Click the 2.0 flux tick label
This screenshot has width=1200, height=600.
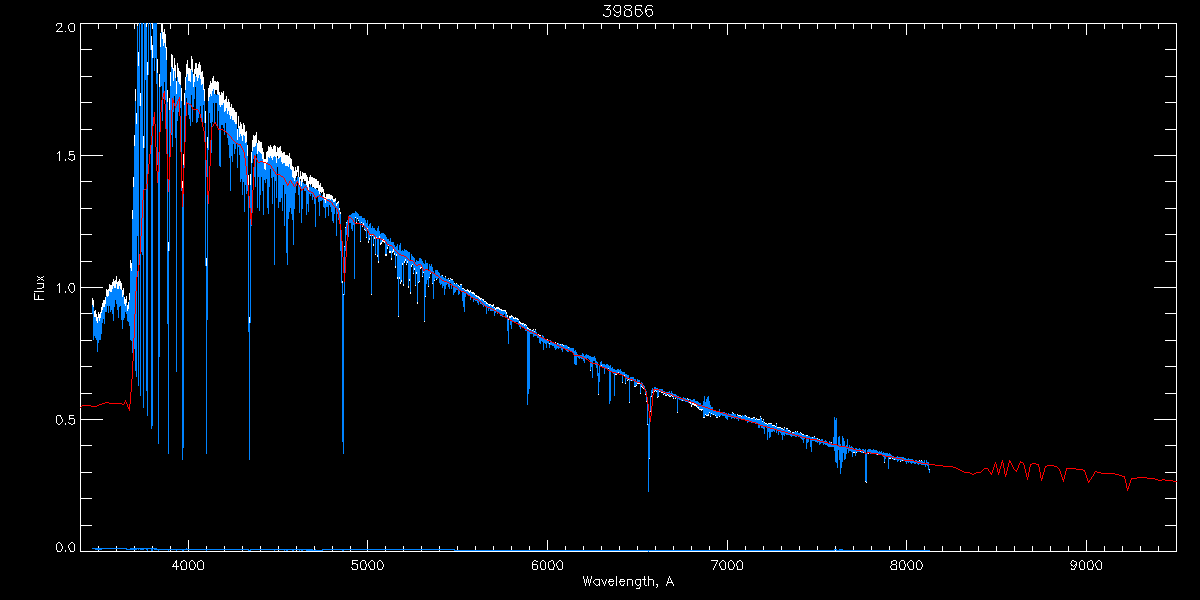tap(65, 28)
